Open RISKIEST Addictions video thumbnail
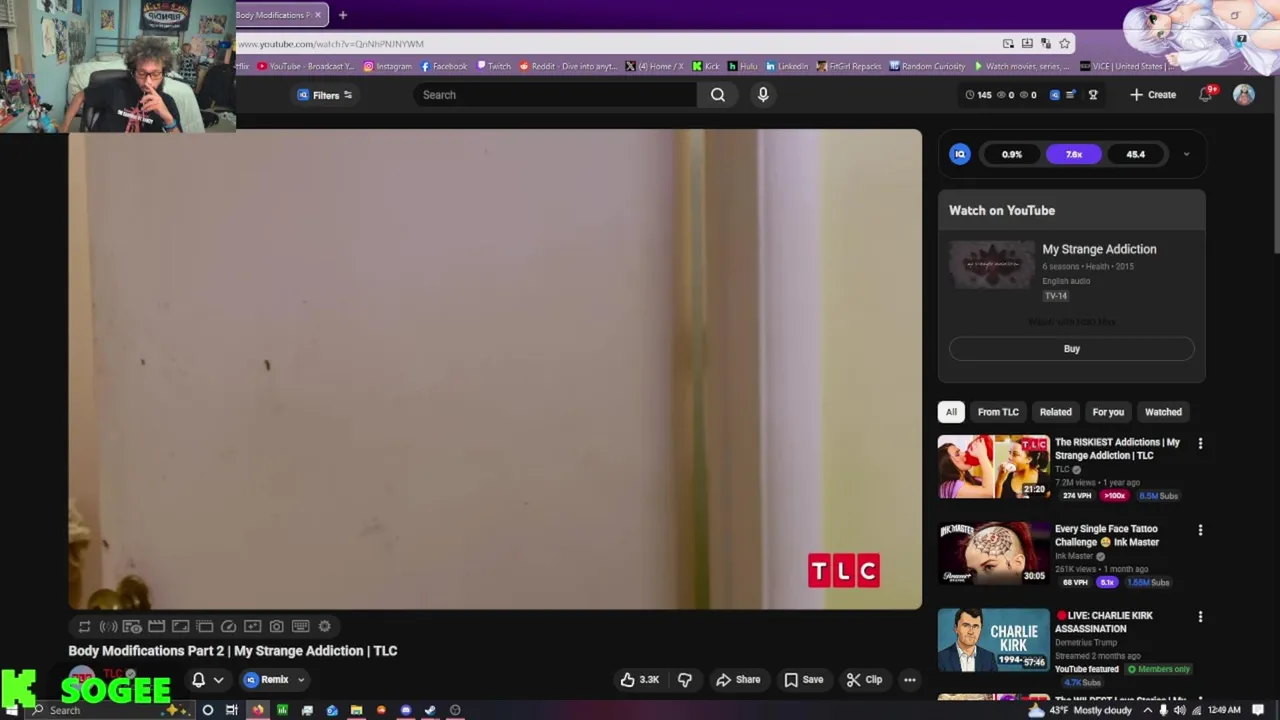1280x720 pixels. 993,467
